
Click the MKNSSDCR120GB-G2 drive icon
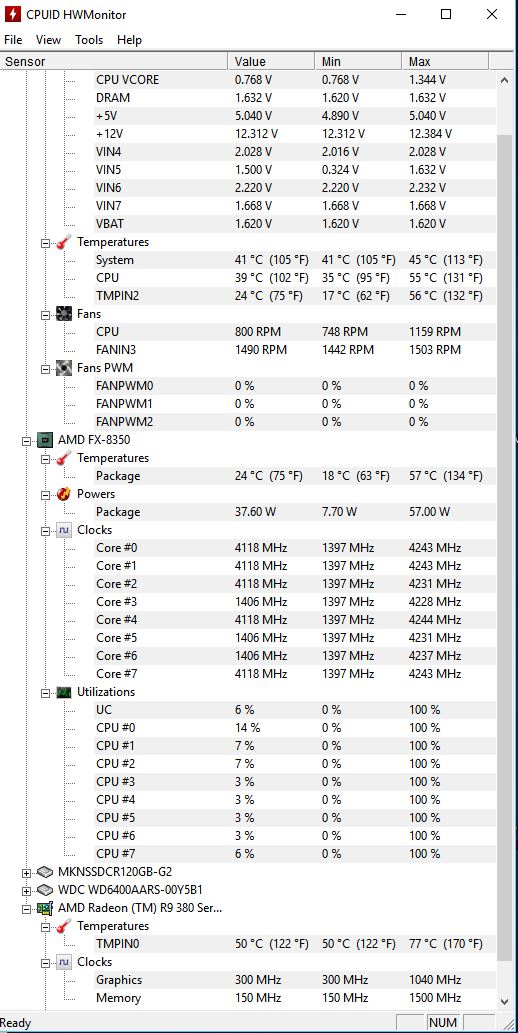tap(45, 872)
